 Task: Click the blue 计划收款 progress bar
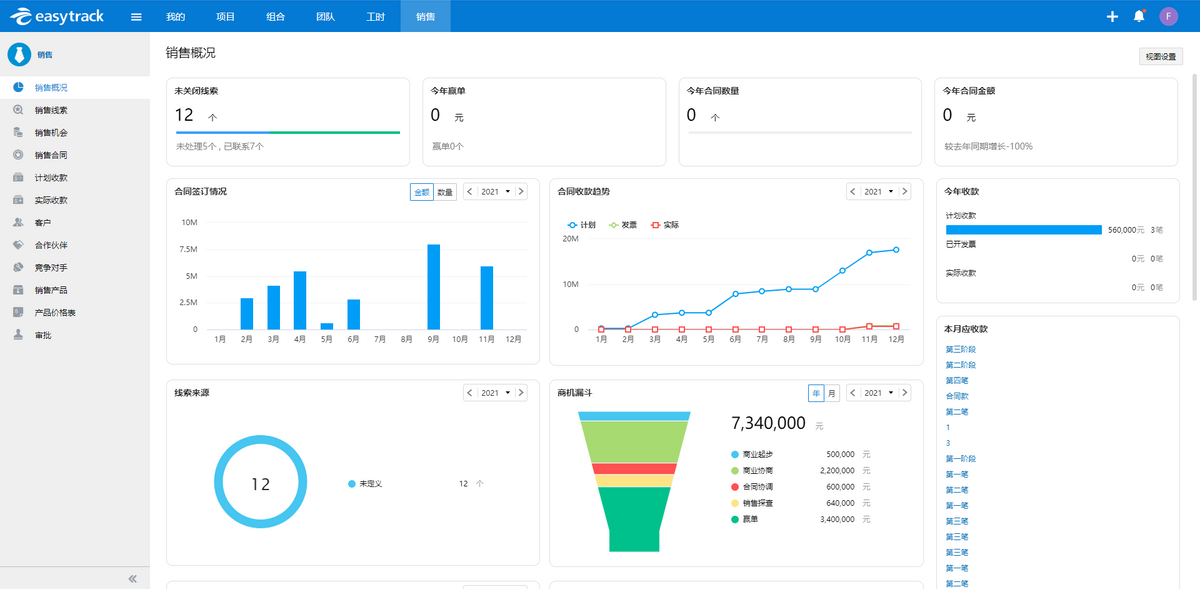(x=1023, y=230)
